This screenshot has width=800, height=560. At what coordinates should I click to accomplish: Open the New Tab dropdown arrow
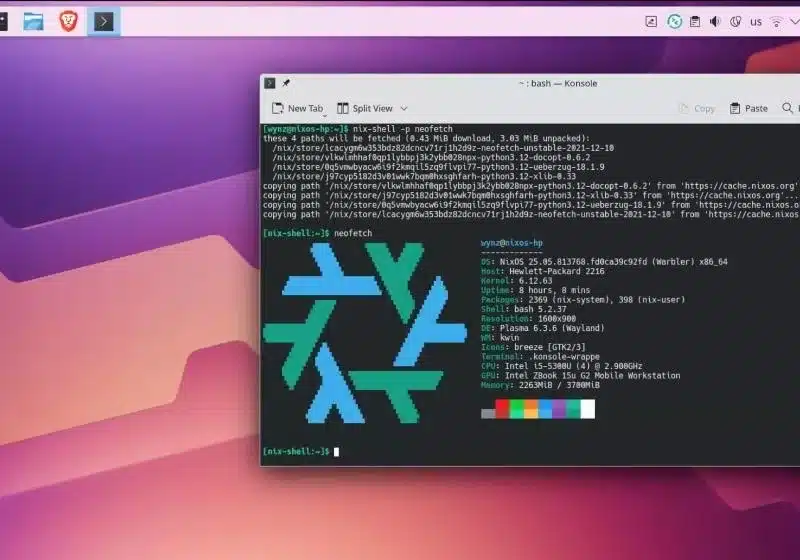coord(324,116)
